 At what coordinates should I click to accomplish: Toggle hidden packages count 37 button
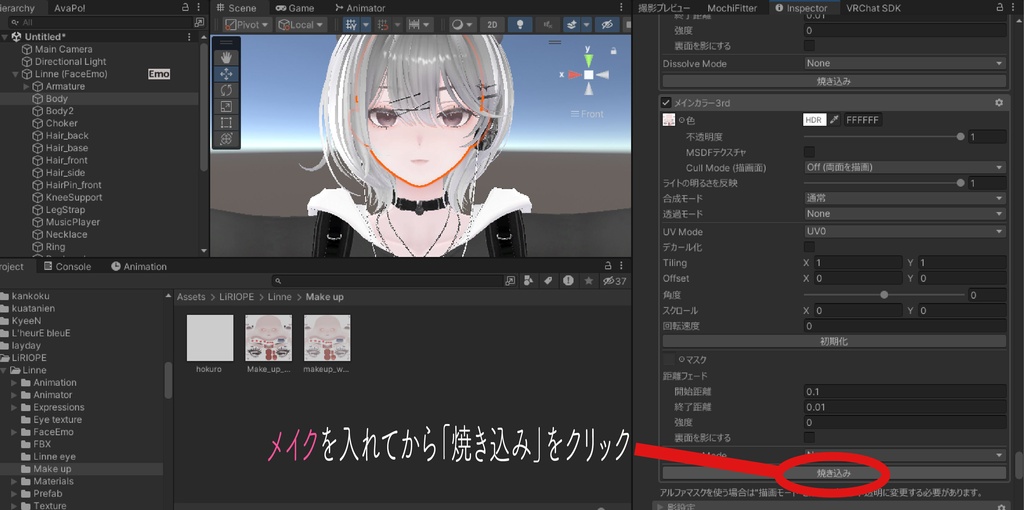[x=615, y=281]
